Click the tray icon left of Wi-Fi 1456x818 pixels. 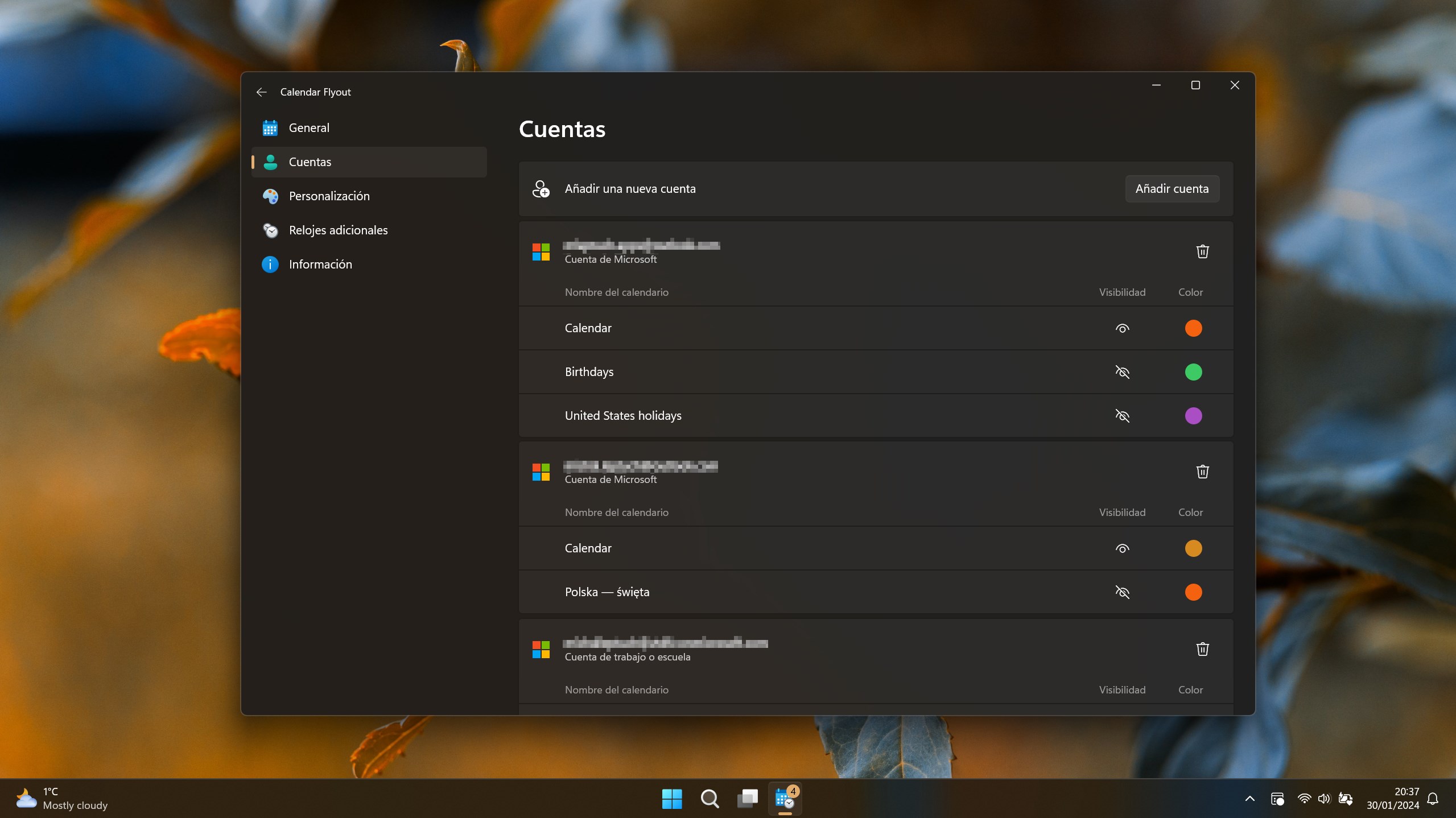[1277, 799]
